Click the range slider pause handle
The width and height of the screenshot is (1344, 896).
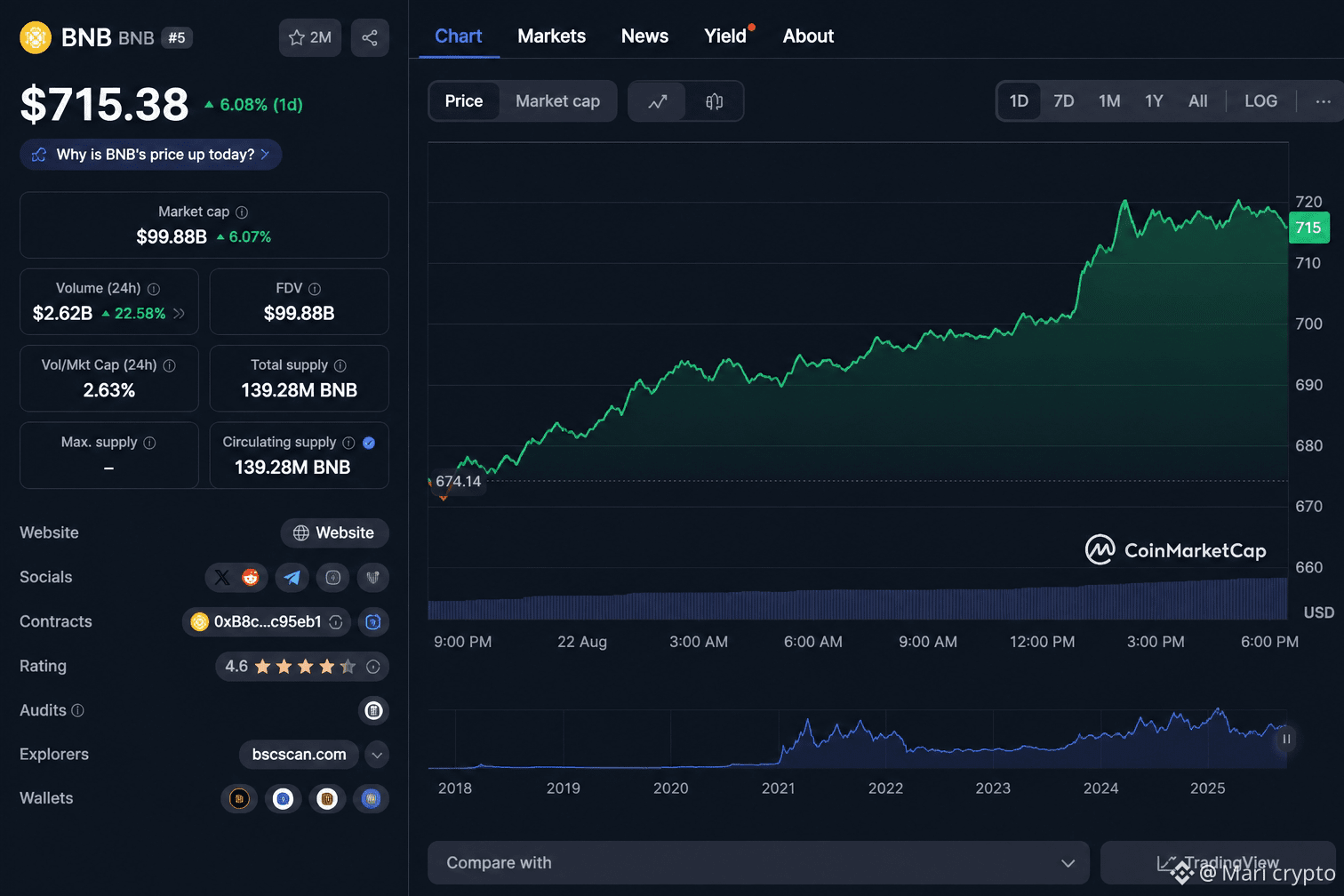pos(1285,739)
